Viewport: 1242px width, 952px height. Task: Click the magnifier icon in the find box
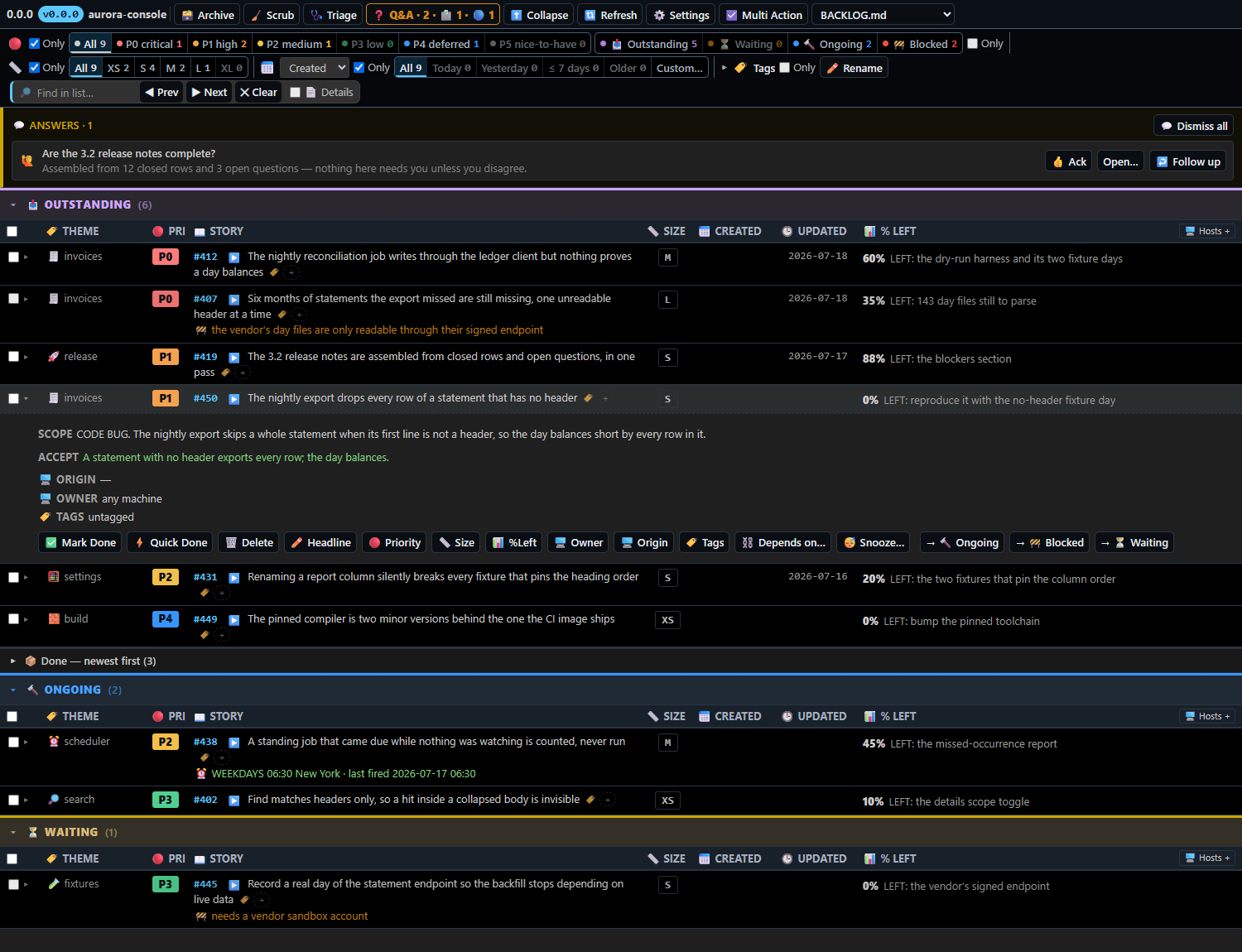26,93
